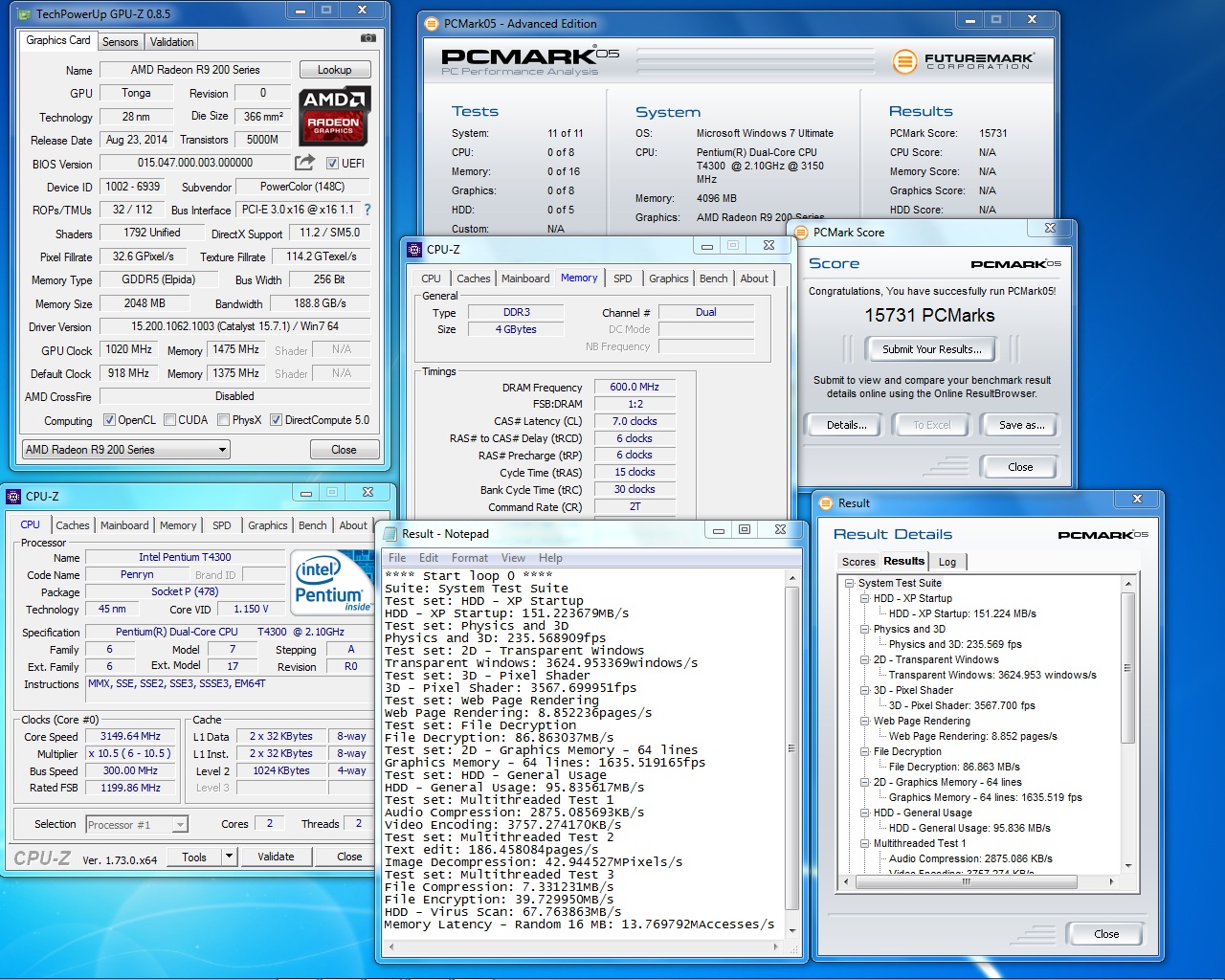Click the DRAM Frequency 600.0 MHz field

[x=635, y=387]
